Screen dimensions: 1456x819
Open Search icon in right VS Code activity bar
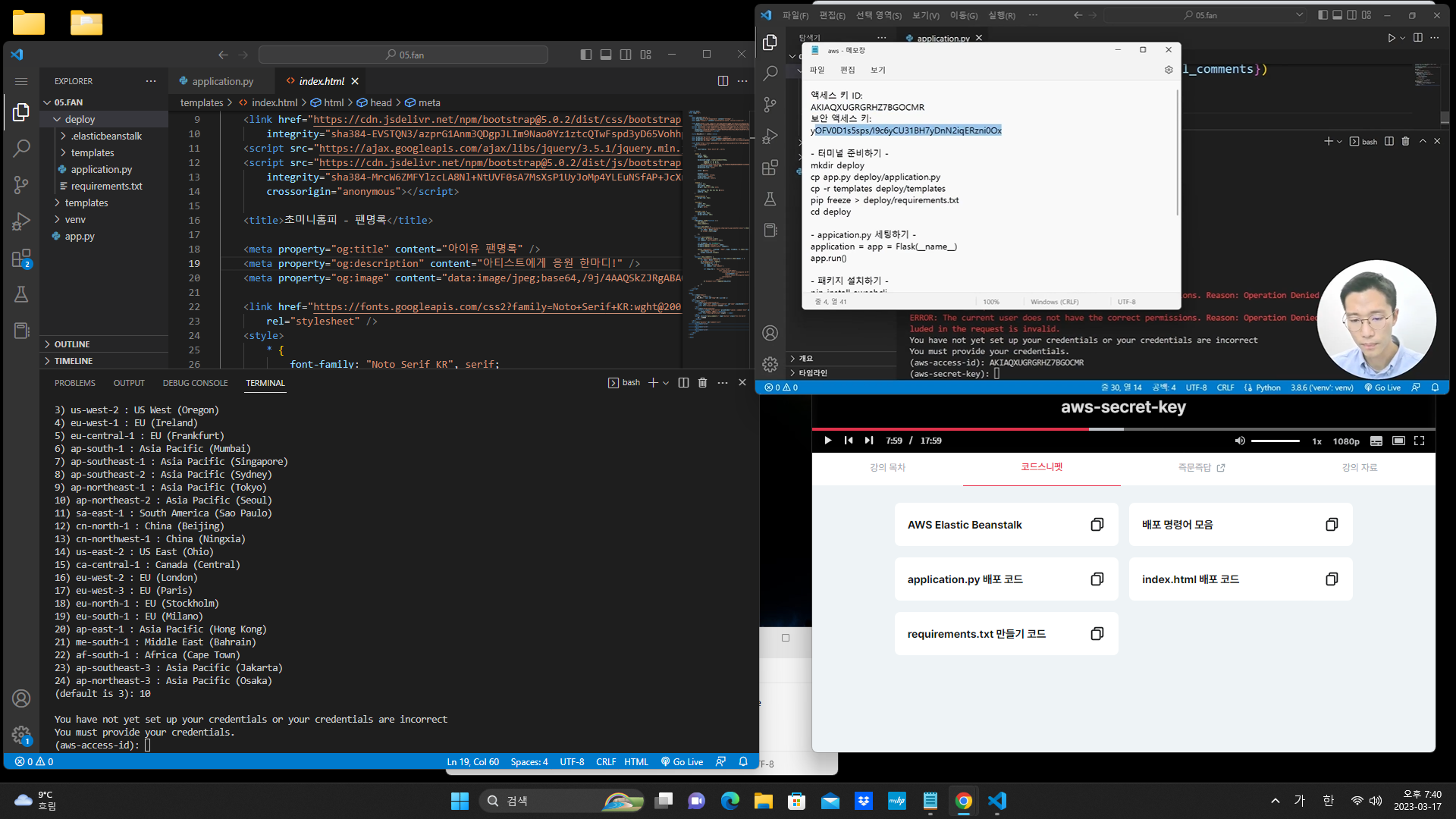click(770, 74)
